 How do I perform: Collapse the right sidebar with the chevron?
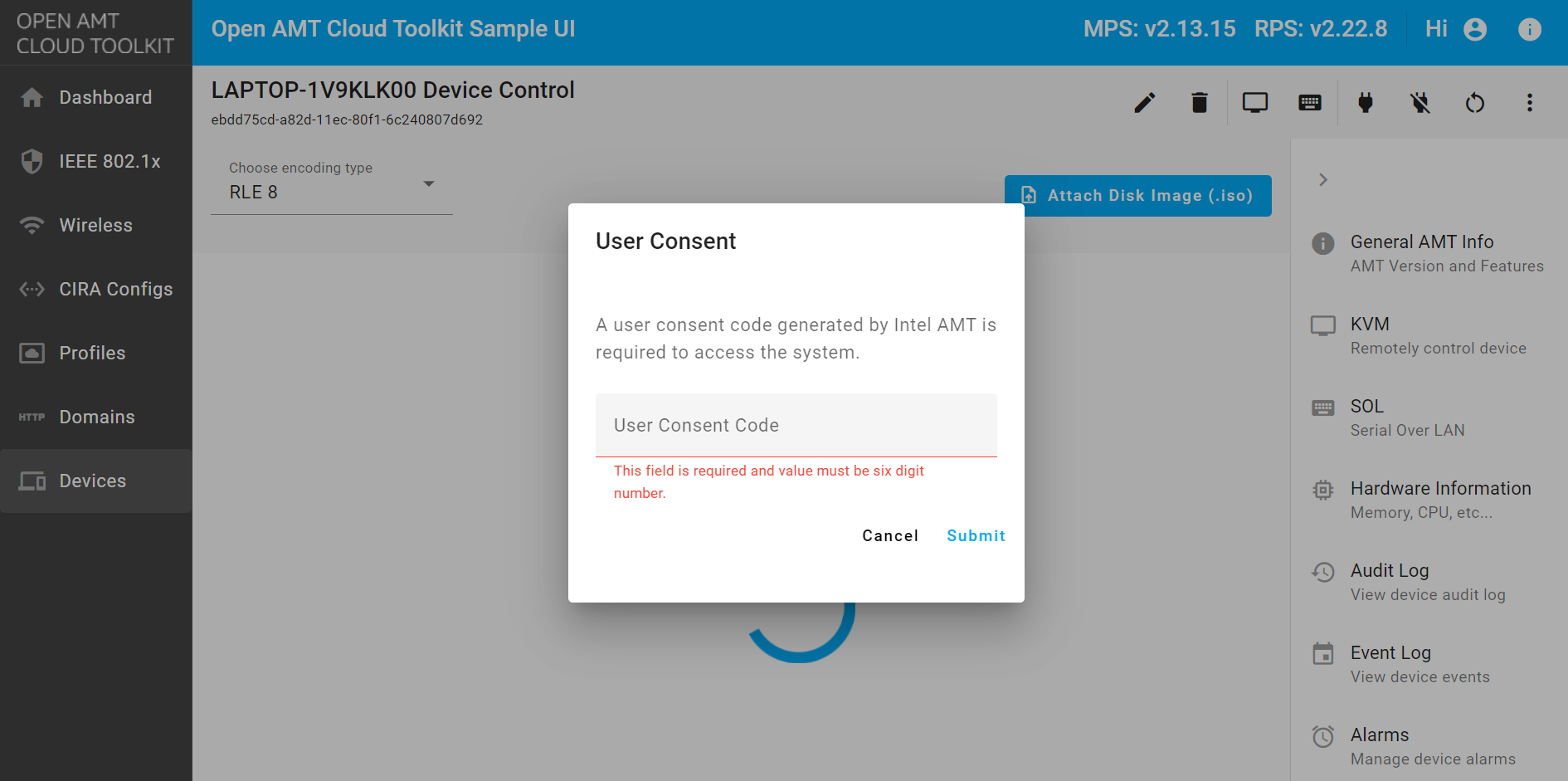tap(1322, 179)
